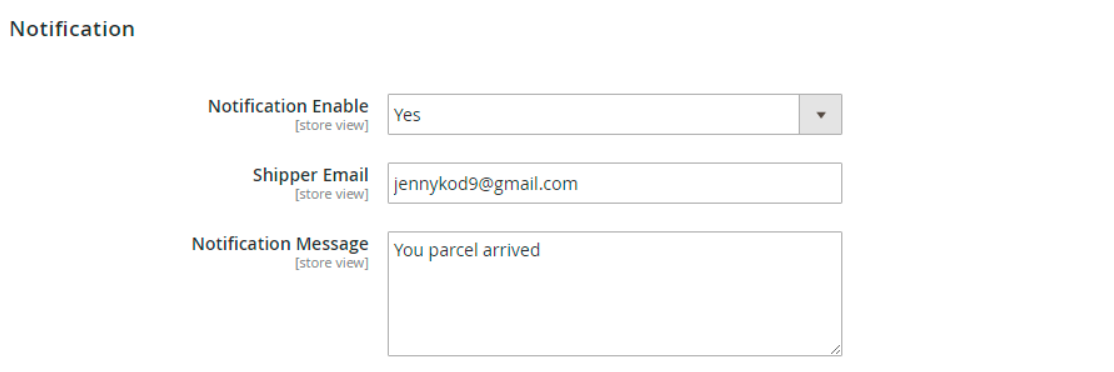Click the Notification Message label

click(x=280, y=244)
